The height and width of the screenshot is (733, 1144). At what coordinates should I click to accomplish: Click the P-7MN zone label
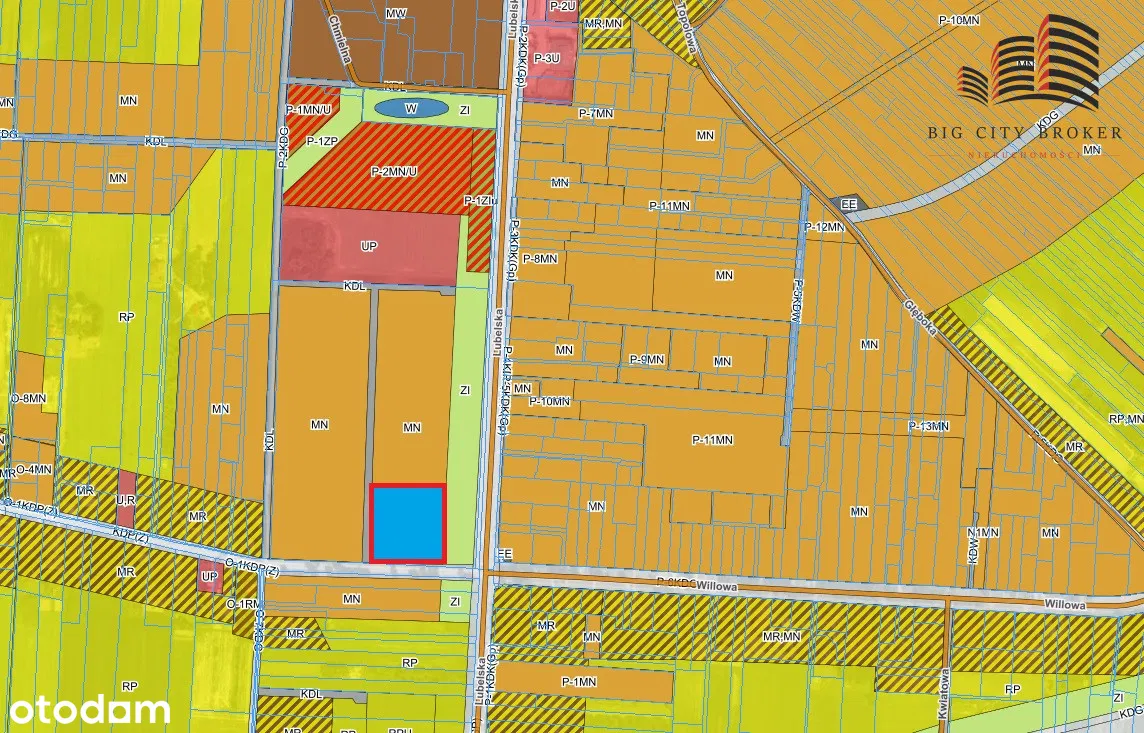click(595, 114)
